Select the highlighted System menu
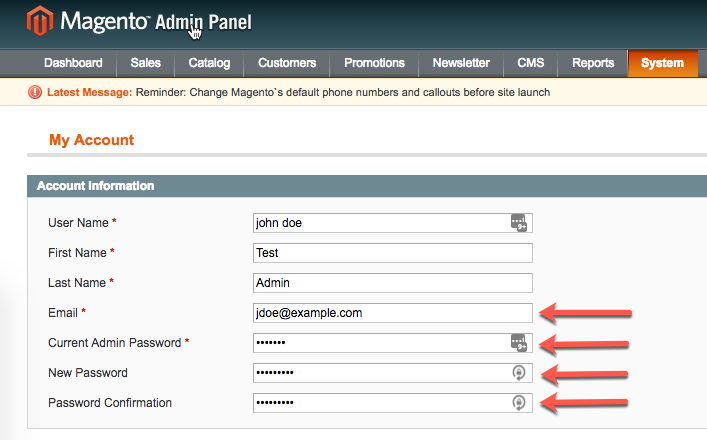The image size is (707, 440). pos(662,63)
